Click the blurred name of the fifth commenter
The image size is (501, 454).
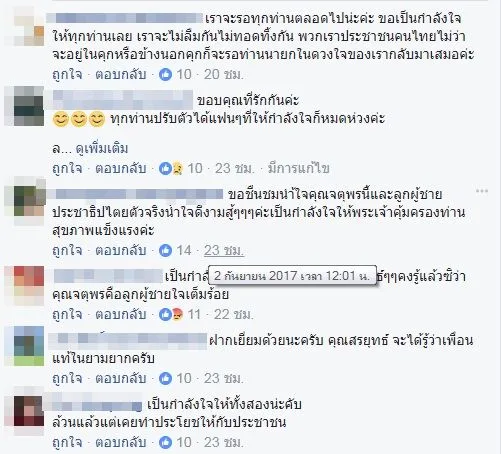pos(128,341)
